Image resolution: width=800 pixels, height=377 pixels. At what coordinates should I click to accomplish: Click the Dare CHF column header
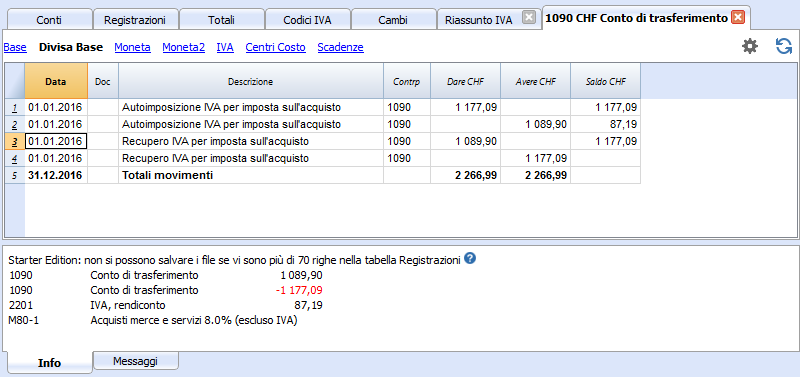(x=465, y=81)
